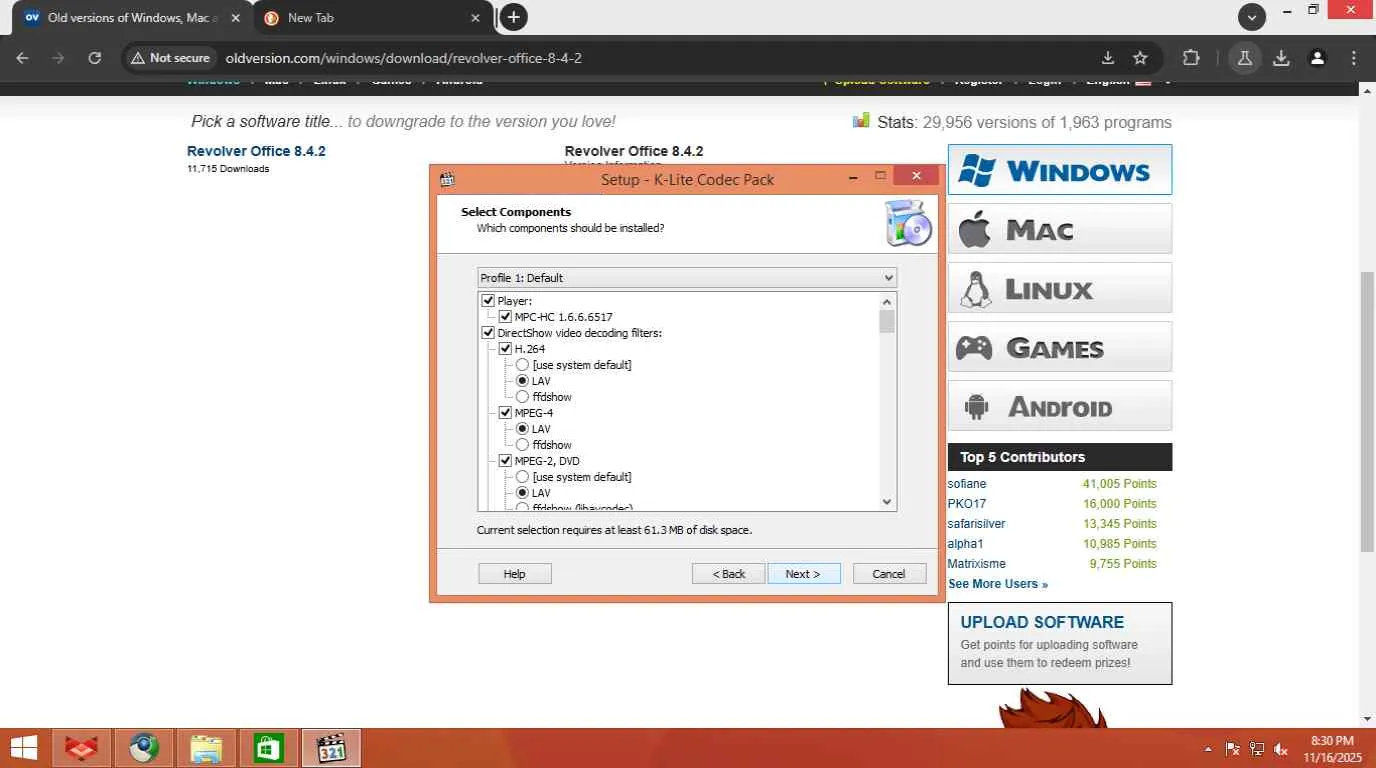Image resolution: width=1376 pixels, height=768 pixels.
Task: Open the green Store app in the taskbar
Action: (268, 748)
